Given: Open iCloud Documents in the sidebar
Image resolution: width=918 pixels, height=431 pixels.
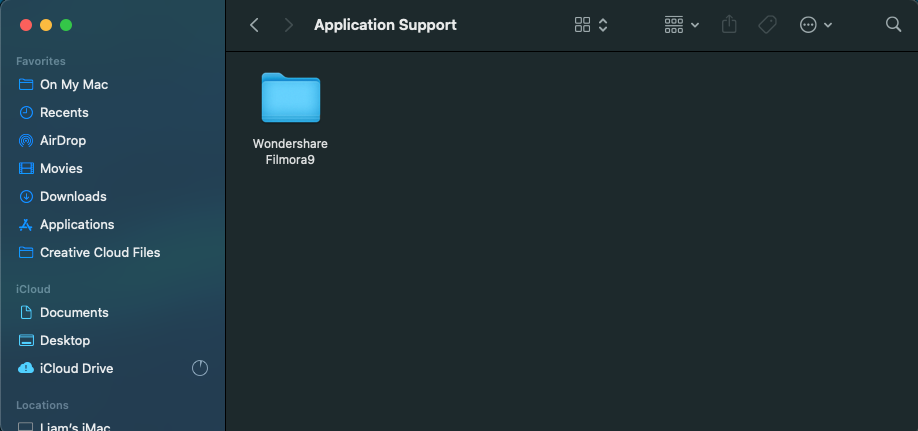Looking at the screenshot, I should [x=73, y=313].
